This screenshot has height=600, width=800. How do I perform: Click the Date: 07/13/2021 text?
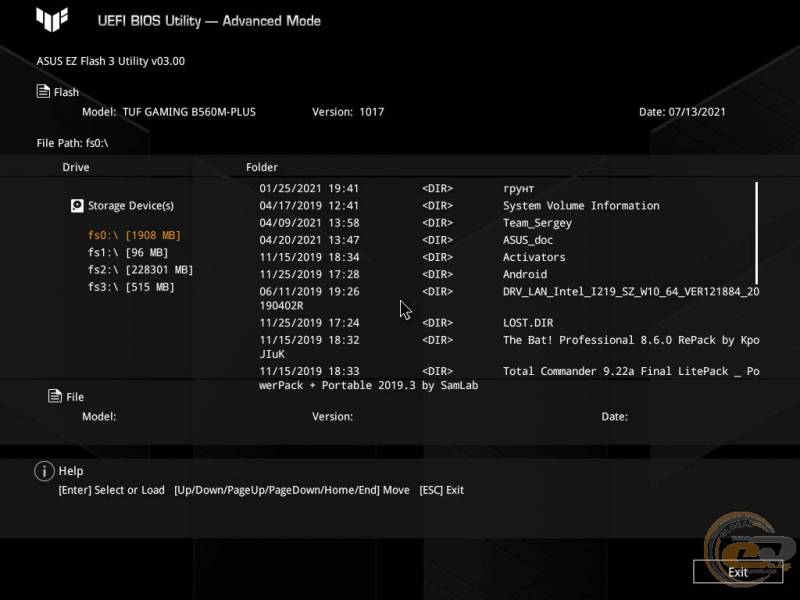click(682, 112)
